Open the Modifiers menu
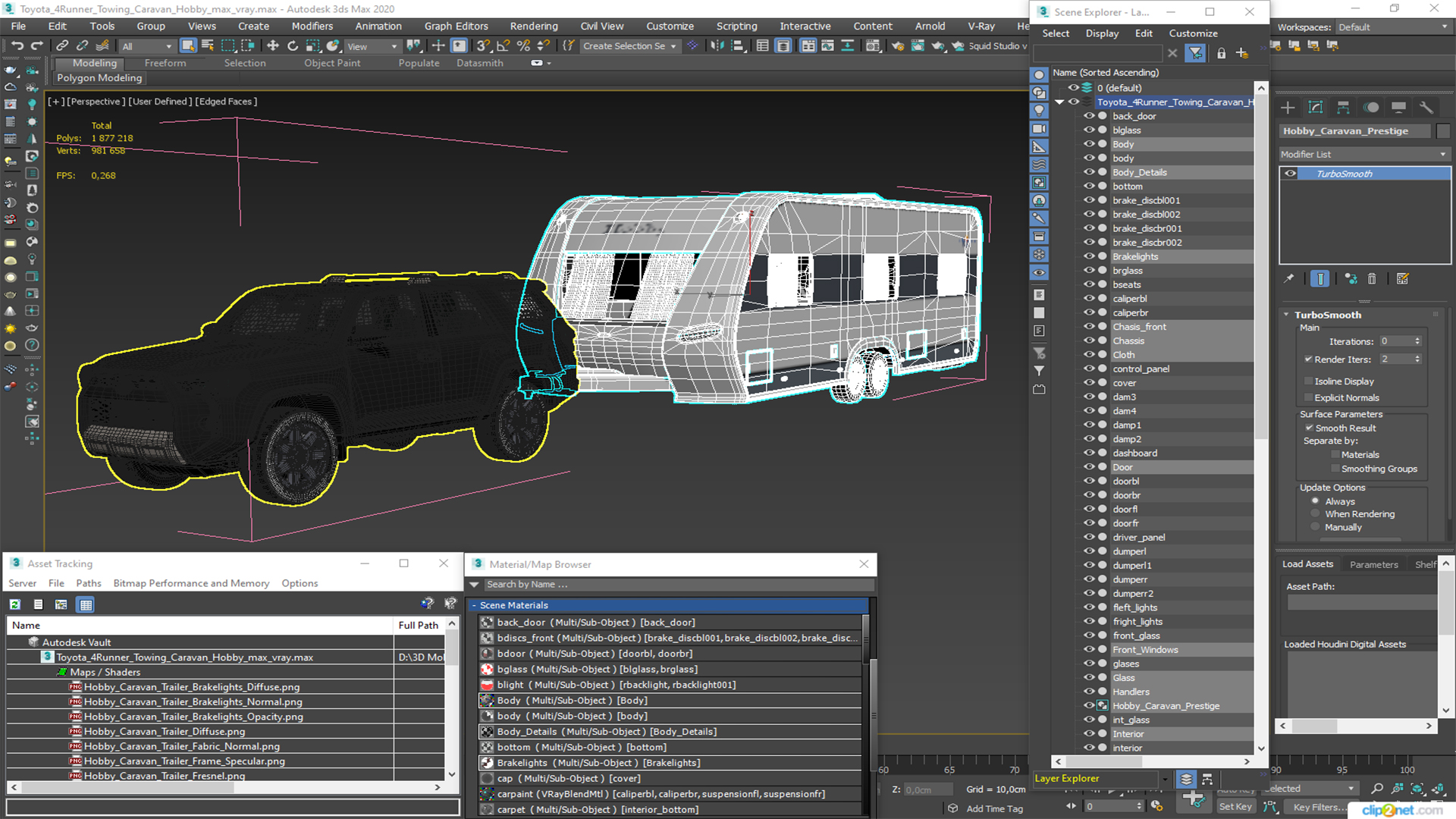 click(312, 26)
